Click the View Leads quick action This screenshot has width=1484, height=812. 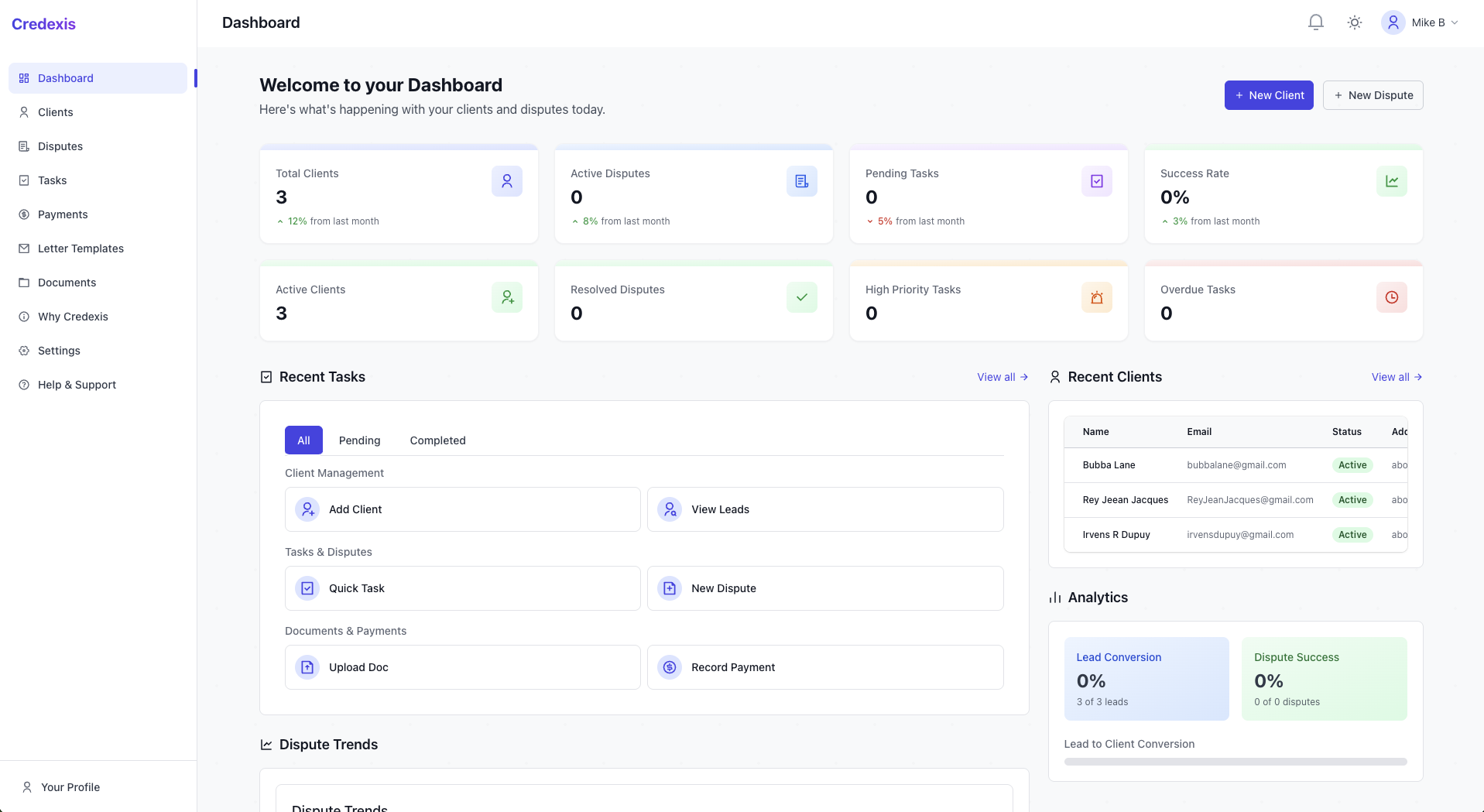(x=825, y=509)
